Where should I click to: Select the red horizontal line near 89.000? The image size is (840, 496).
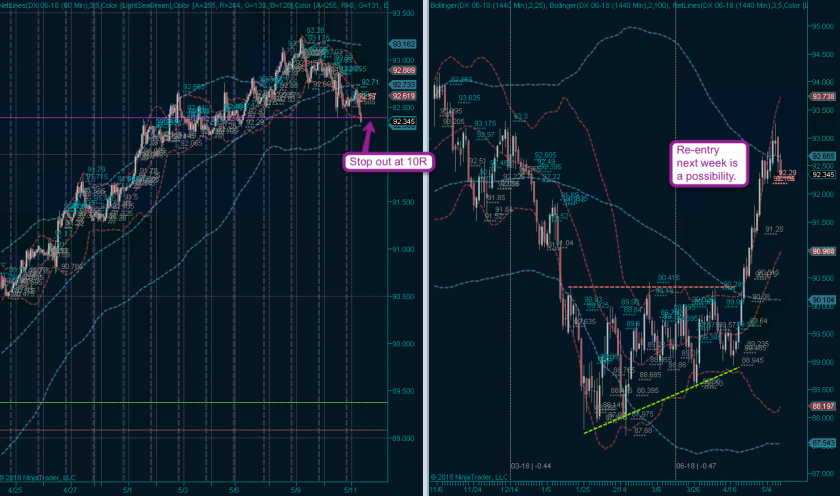coord(193,430)
